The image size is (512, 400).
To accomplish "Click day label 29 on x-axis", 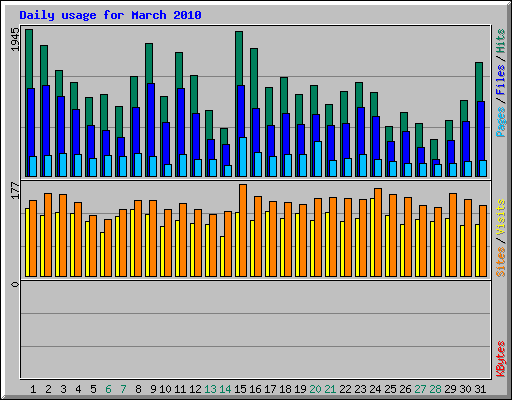I will click(x=450, y=389).
